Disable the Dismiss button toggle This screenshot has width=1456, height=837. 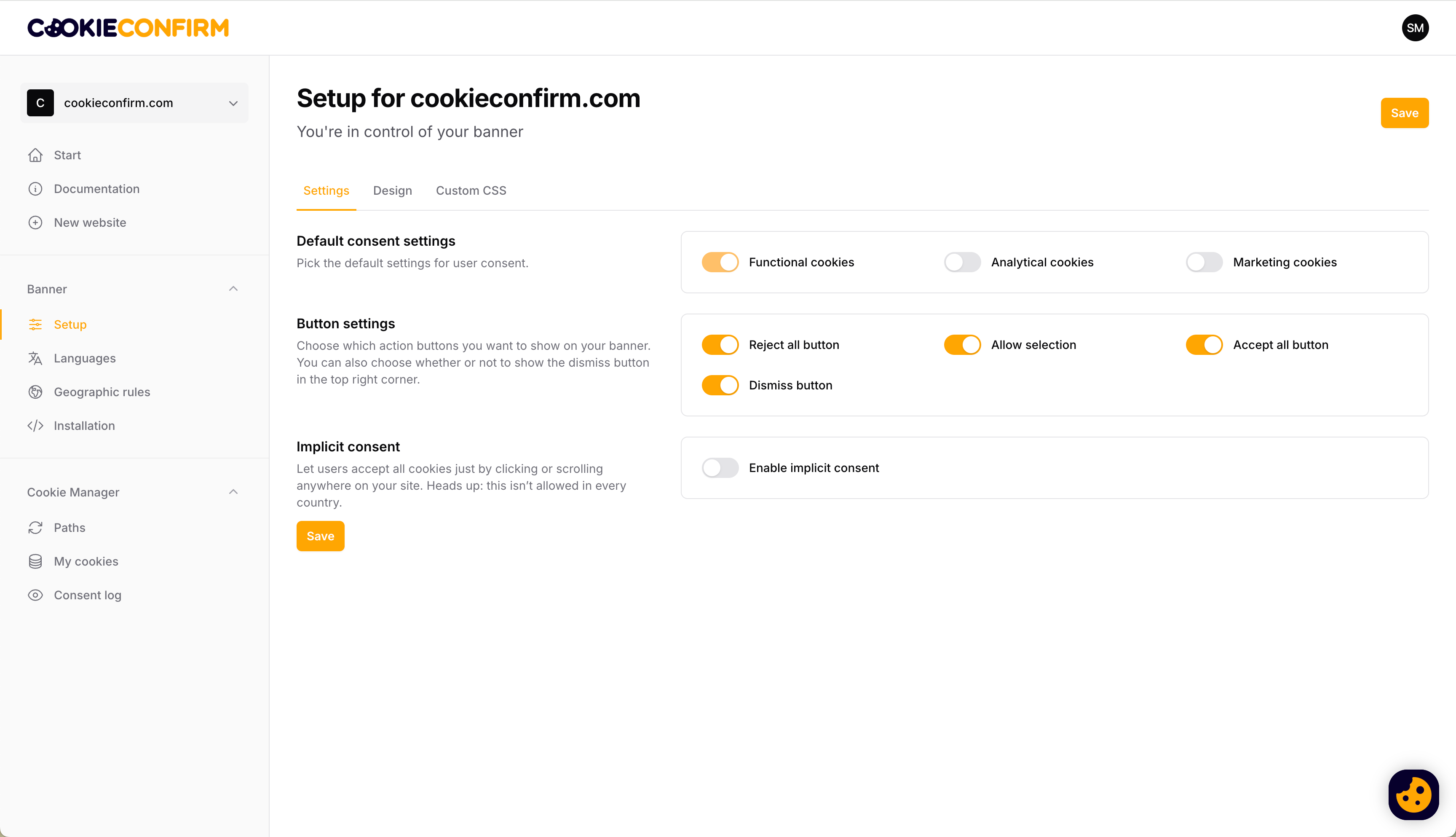coord(720,385)
